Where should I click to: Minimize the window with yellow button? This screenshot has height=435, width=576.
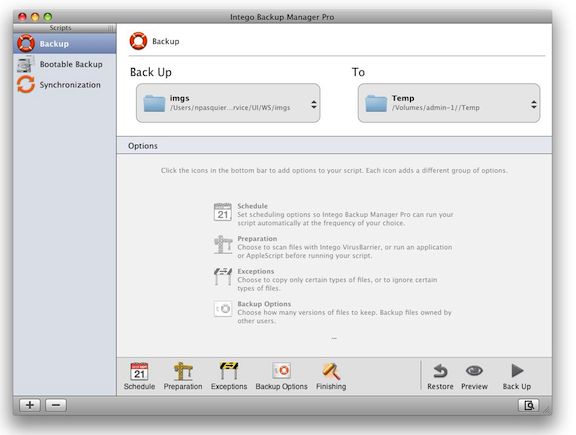click(35, 17)
